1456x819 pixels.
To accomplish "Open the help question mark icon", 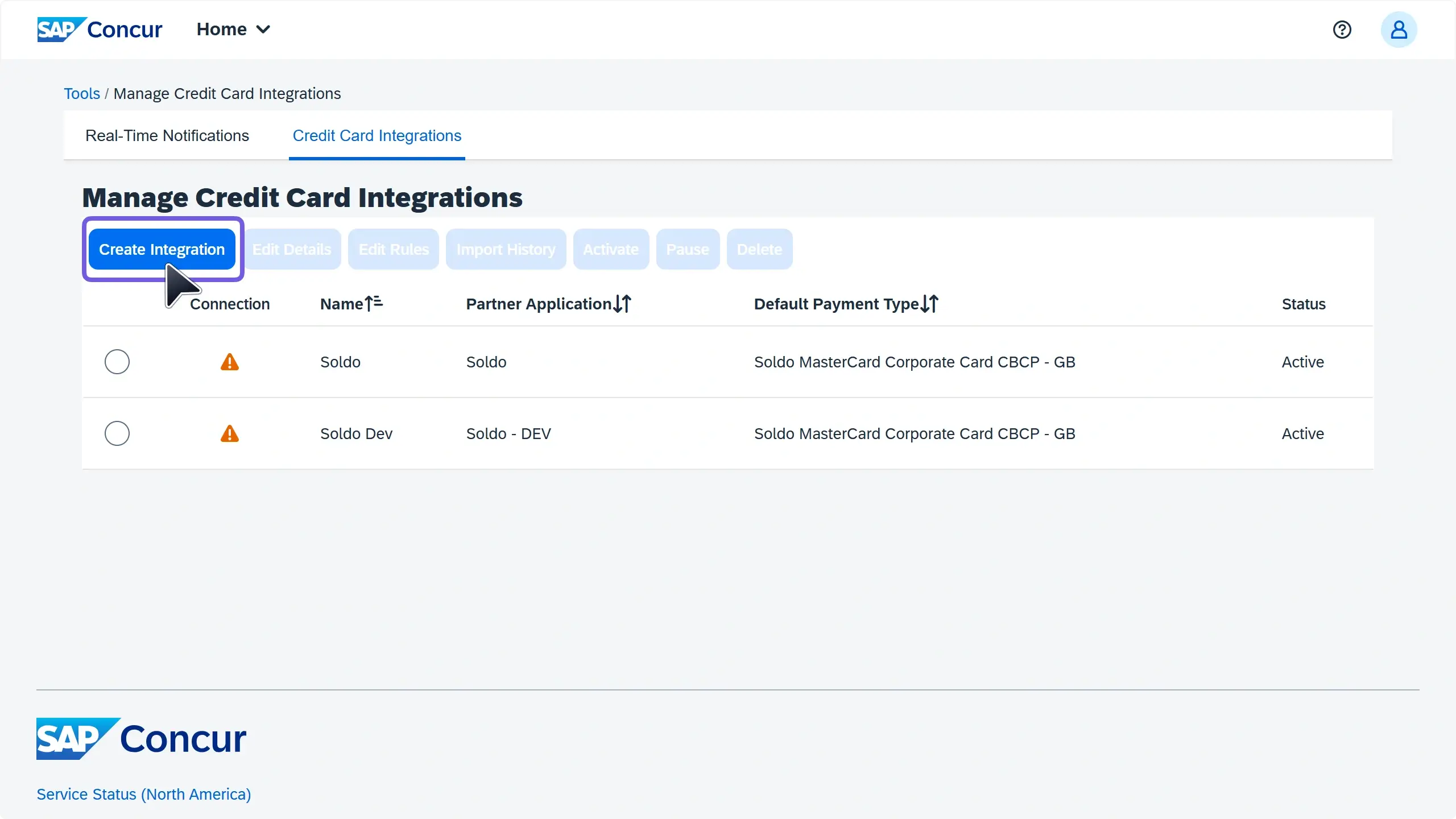I will pyautogui.click(x=1342, y=30).
